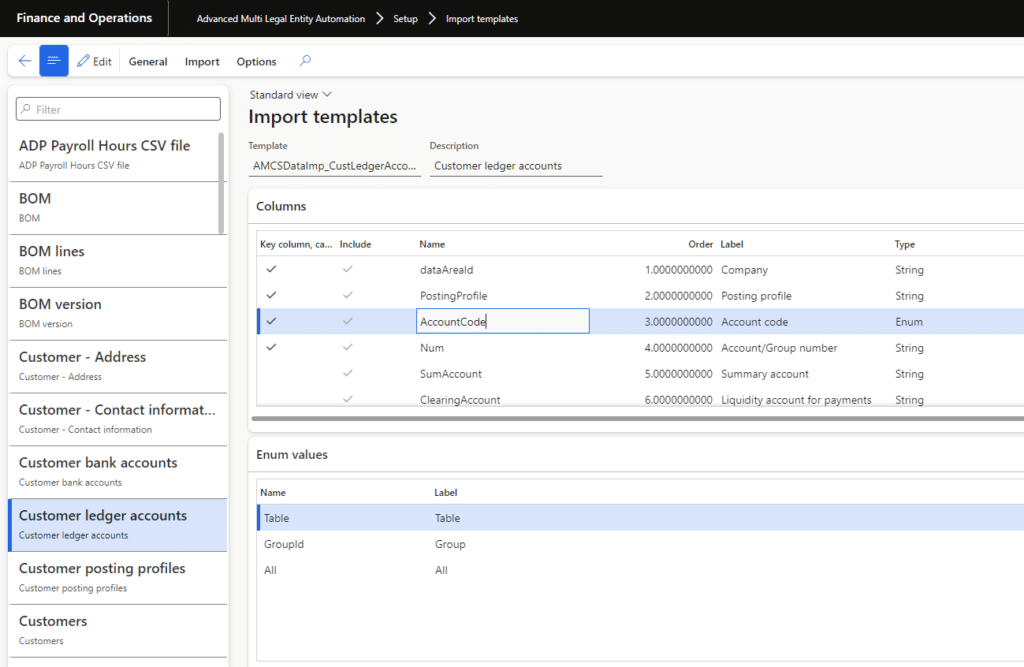Click the Description field
The width and height of the screenshot is (1024, 667).
pyautogui.click(x=516, y=166)
